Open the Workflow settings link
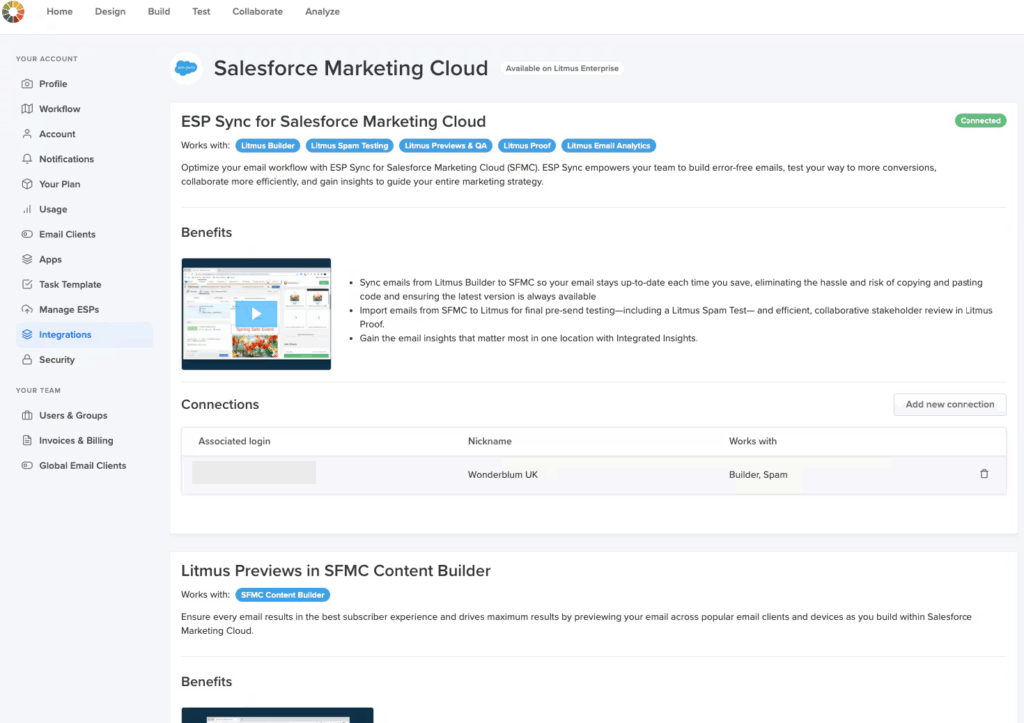Viewport: 1024px width, 723px height. click(x=59, y=108)
